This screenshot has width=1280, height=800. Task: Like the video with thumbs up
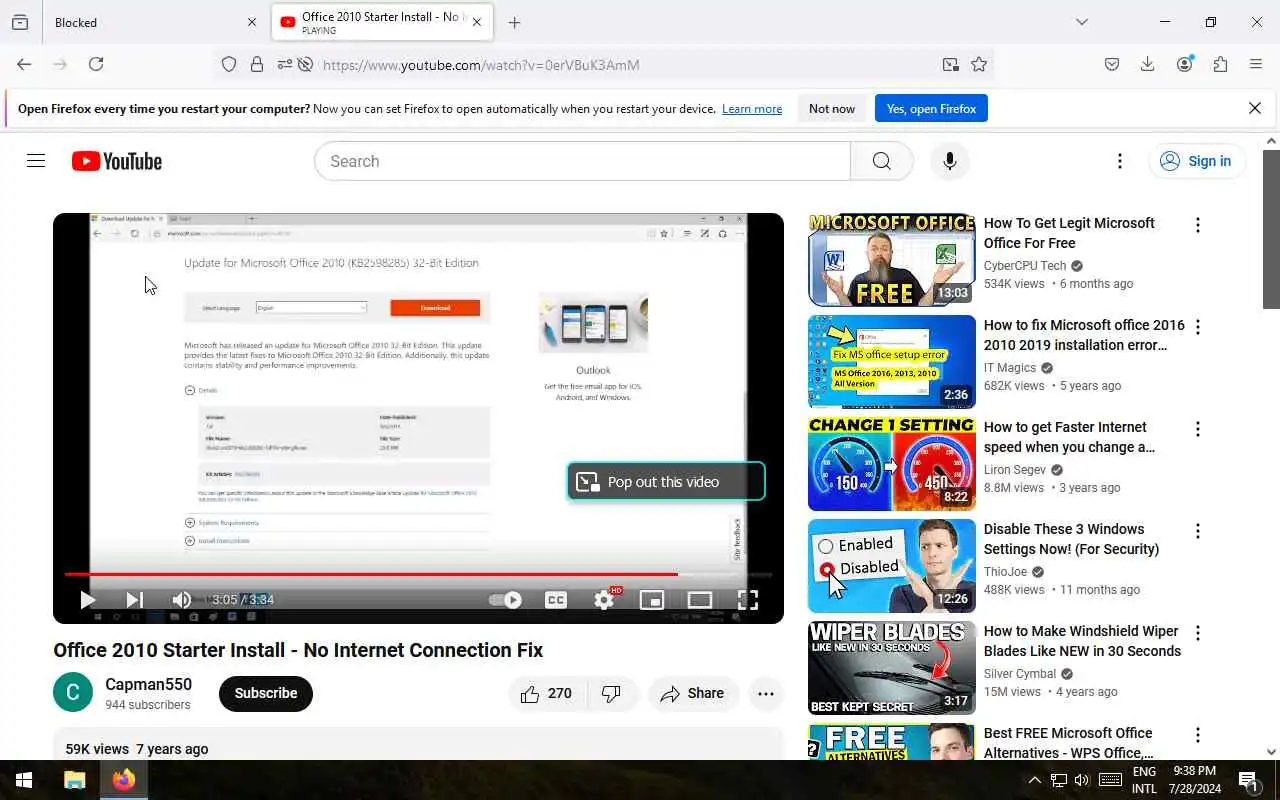(x=546, y=693)
